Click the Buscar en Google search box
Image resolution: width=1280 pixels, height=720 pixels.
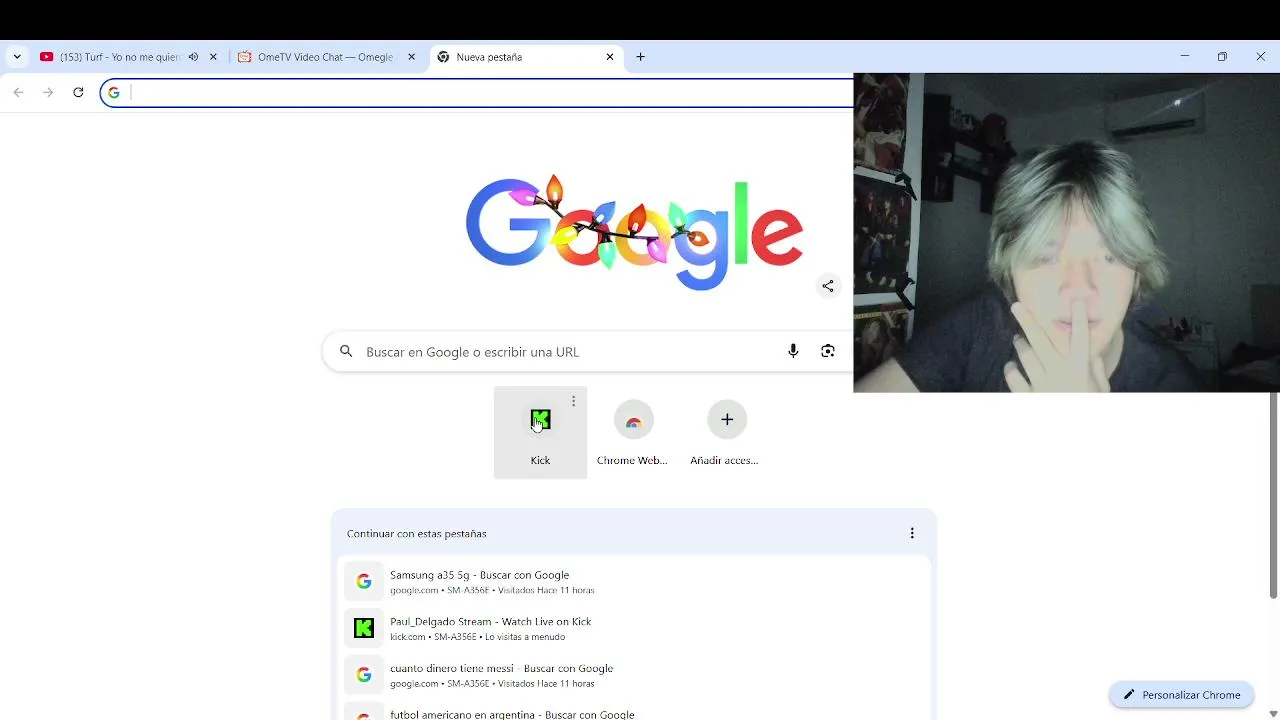click(x=587, y=352)
